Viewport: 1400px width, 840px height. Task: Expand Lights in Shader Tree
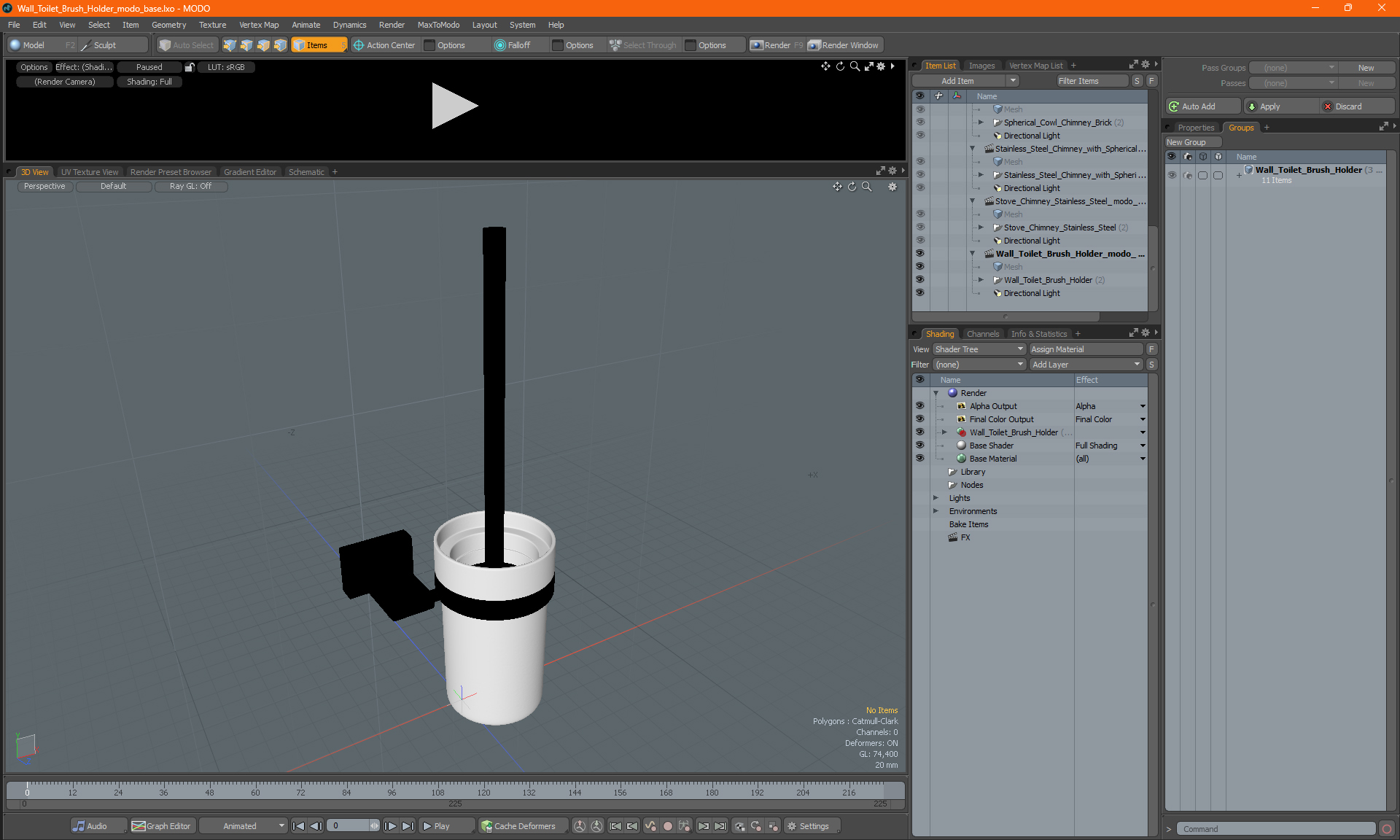(936, 498)
